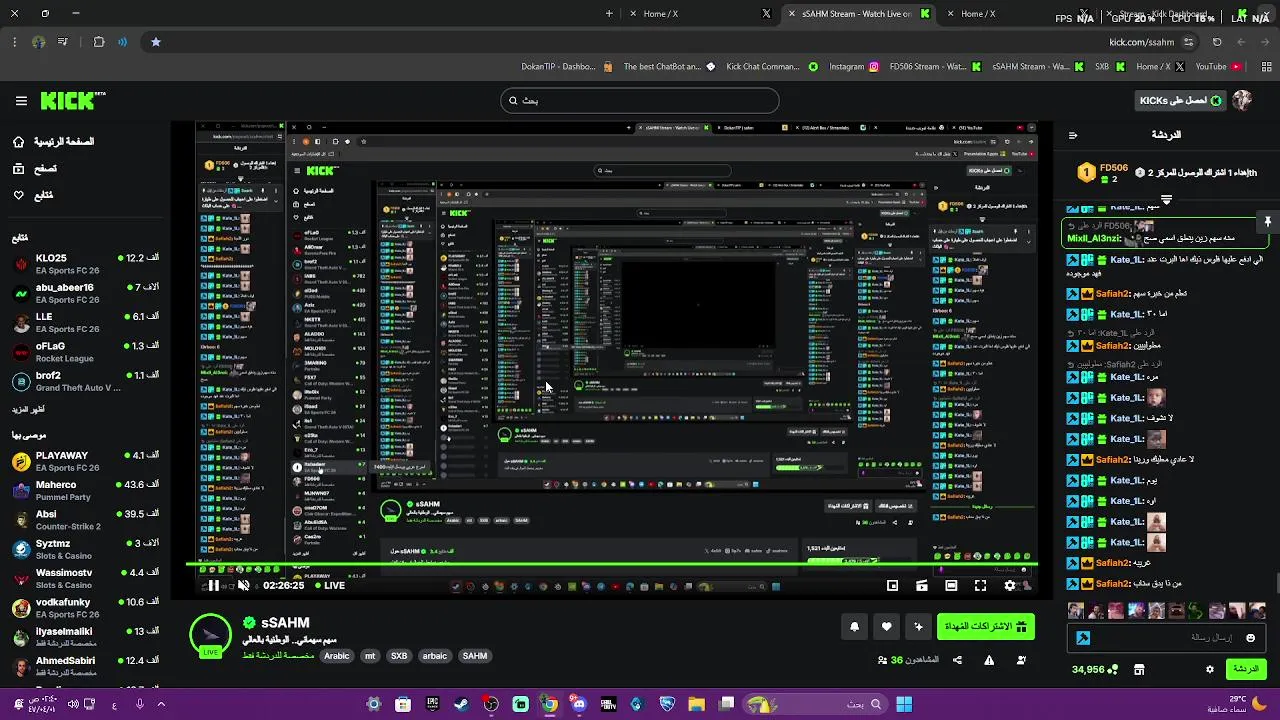Image resolution: width=1280 pixels, height=720 pixels.
Task: Unmute the stream player volume
Action: [x=243, y=586]
